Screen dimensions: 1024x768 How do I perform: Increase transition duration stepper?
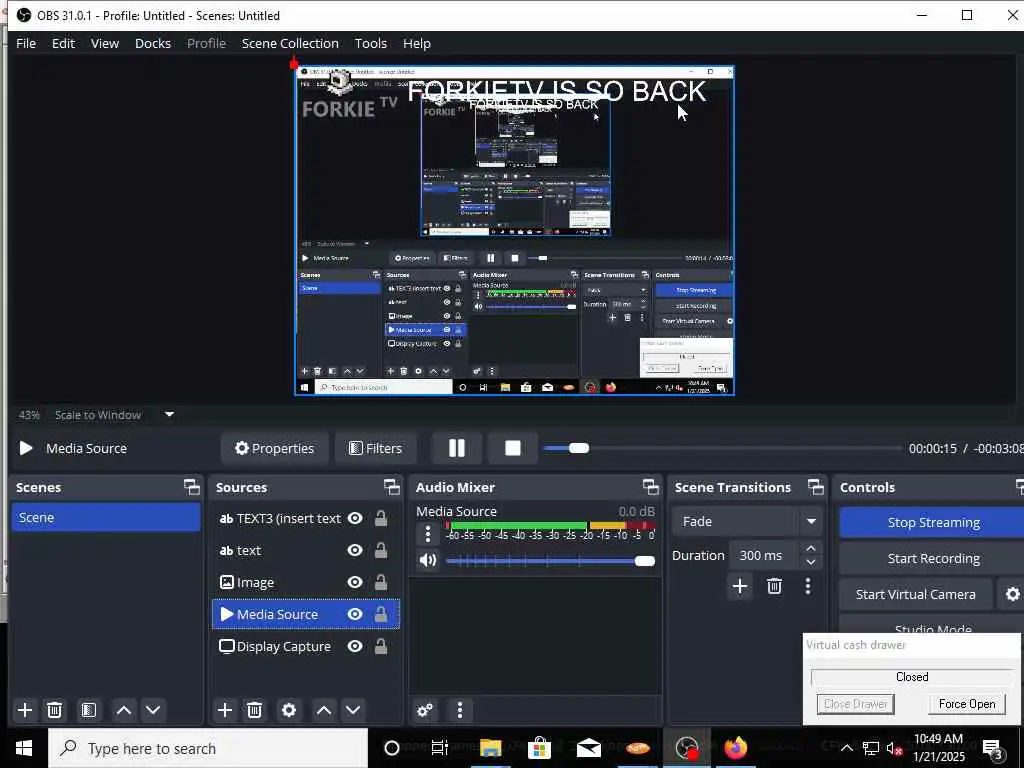click(x=810, y=548)
